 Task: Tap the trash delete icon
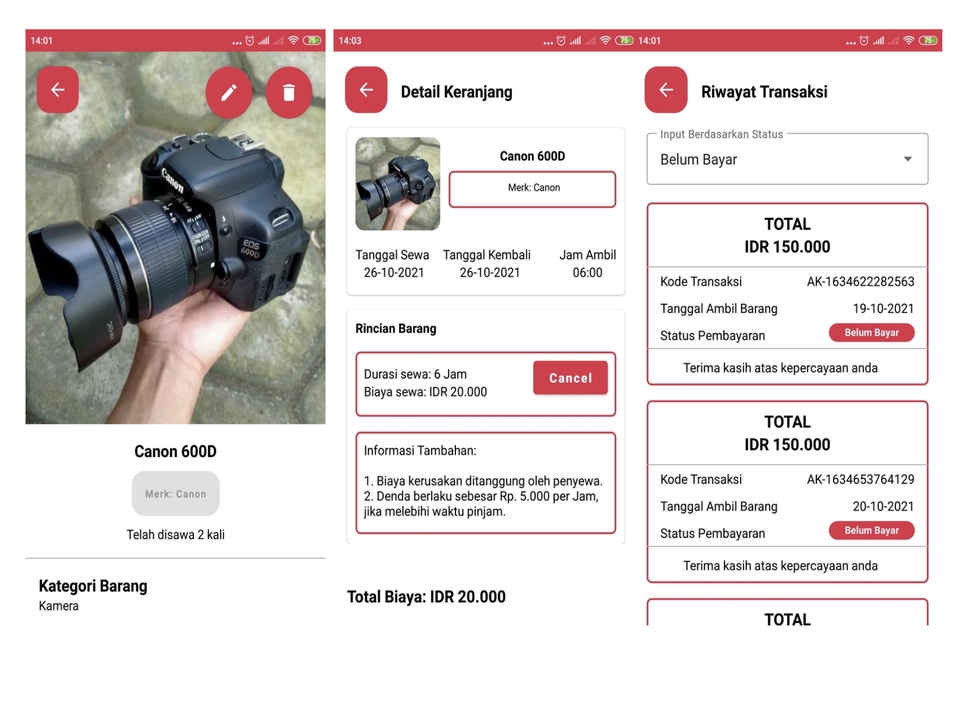[x=289, y=93]
